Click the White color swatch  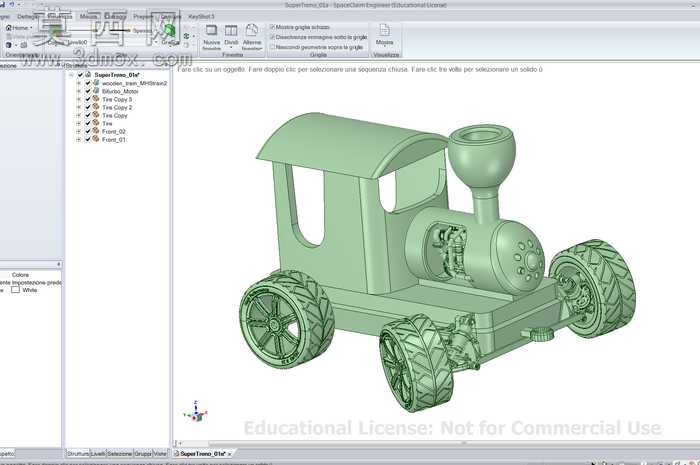16,290
